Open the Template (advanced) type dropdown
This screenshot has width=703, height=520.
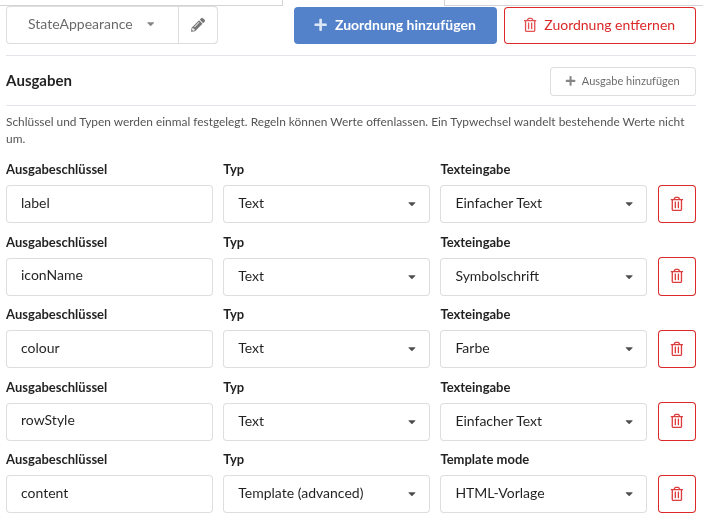click(326, 494)
